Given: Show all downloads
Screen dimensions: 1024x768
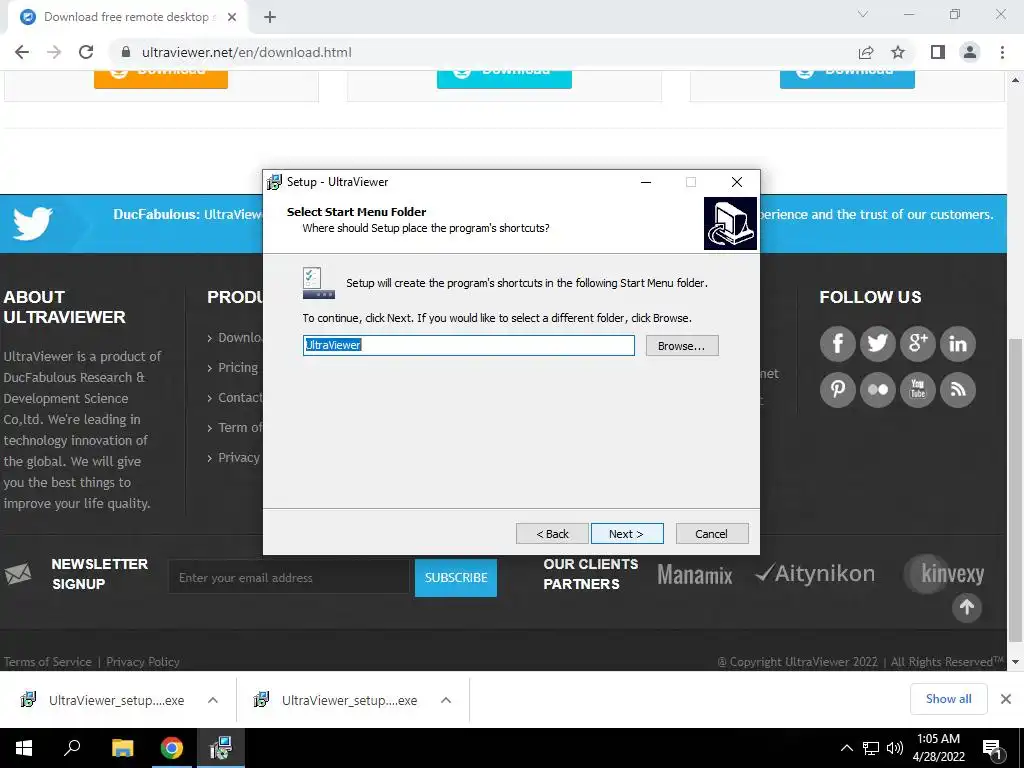Looking at the screenshot, I should pyautogui.click(x=948, y=699).
